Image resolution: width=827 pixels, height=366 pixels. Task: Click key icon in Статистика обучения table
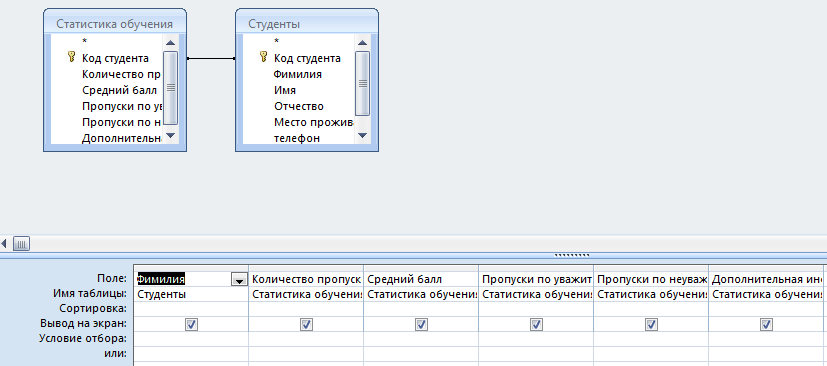click(72, 57)
